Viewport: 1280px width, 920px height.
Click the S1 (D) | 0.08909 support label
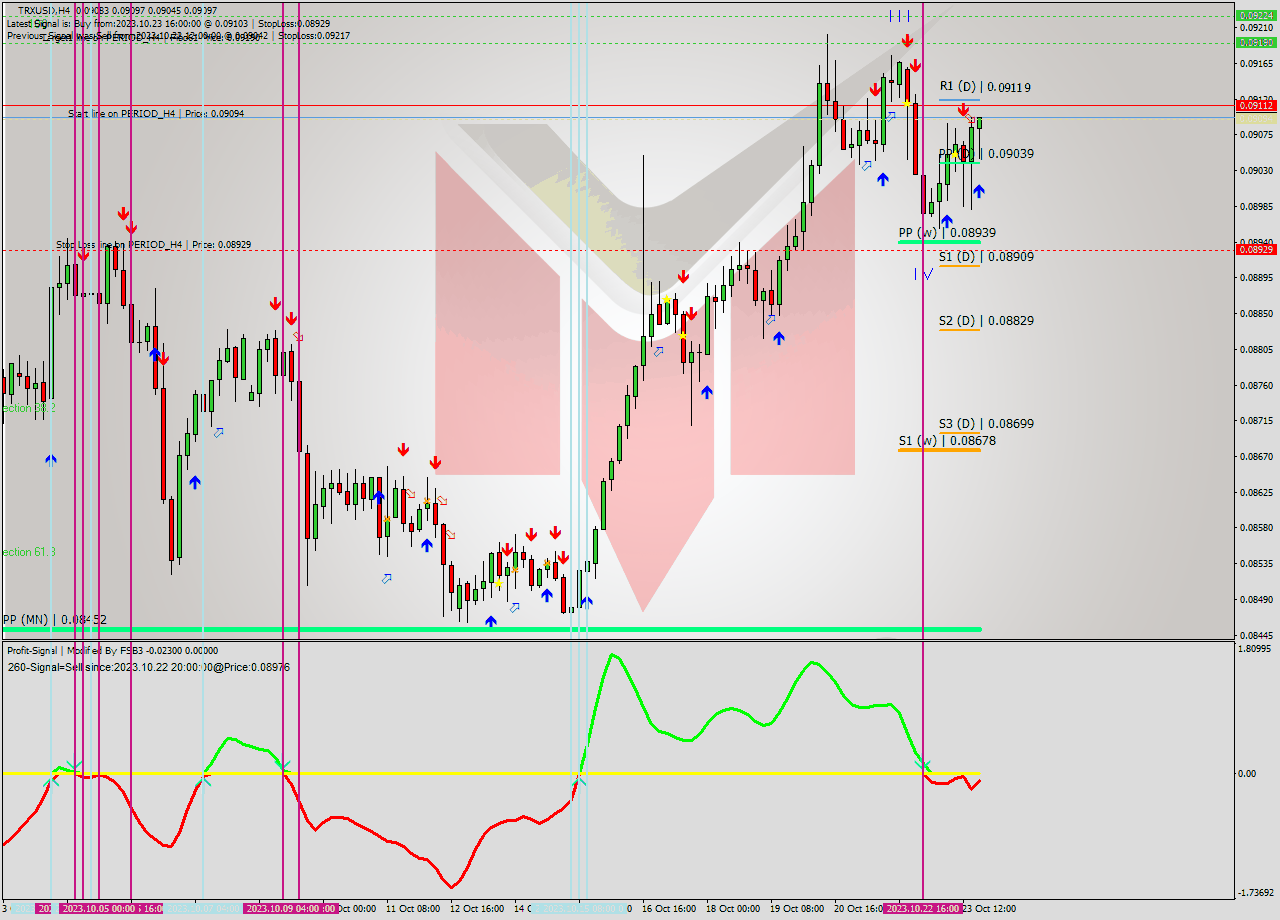click(986, 256)
